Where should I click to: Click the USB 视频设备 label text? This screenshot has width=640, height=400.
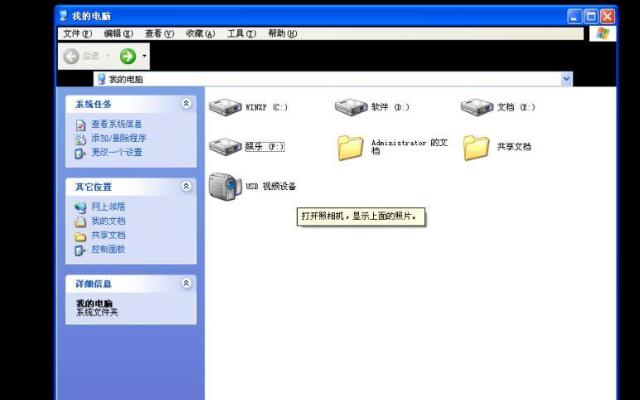pos(271,186)
